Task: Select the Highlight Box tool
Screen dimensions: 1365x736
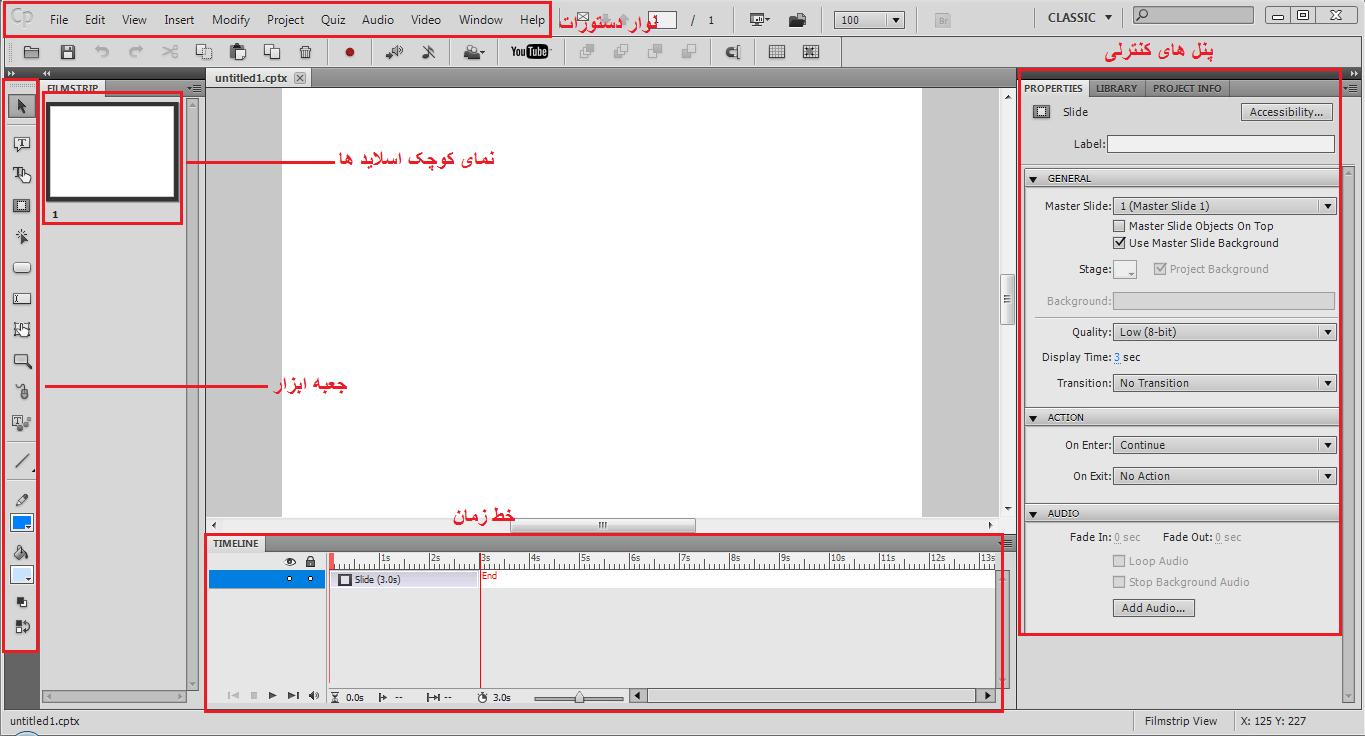Action: [x=22, y=206]
